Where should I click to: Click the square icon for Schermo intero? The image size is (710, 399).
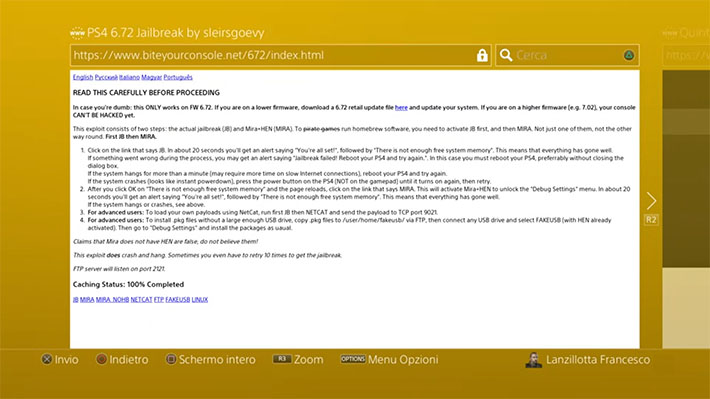pyautogui.click(x=171, y=360)
